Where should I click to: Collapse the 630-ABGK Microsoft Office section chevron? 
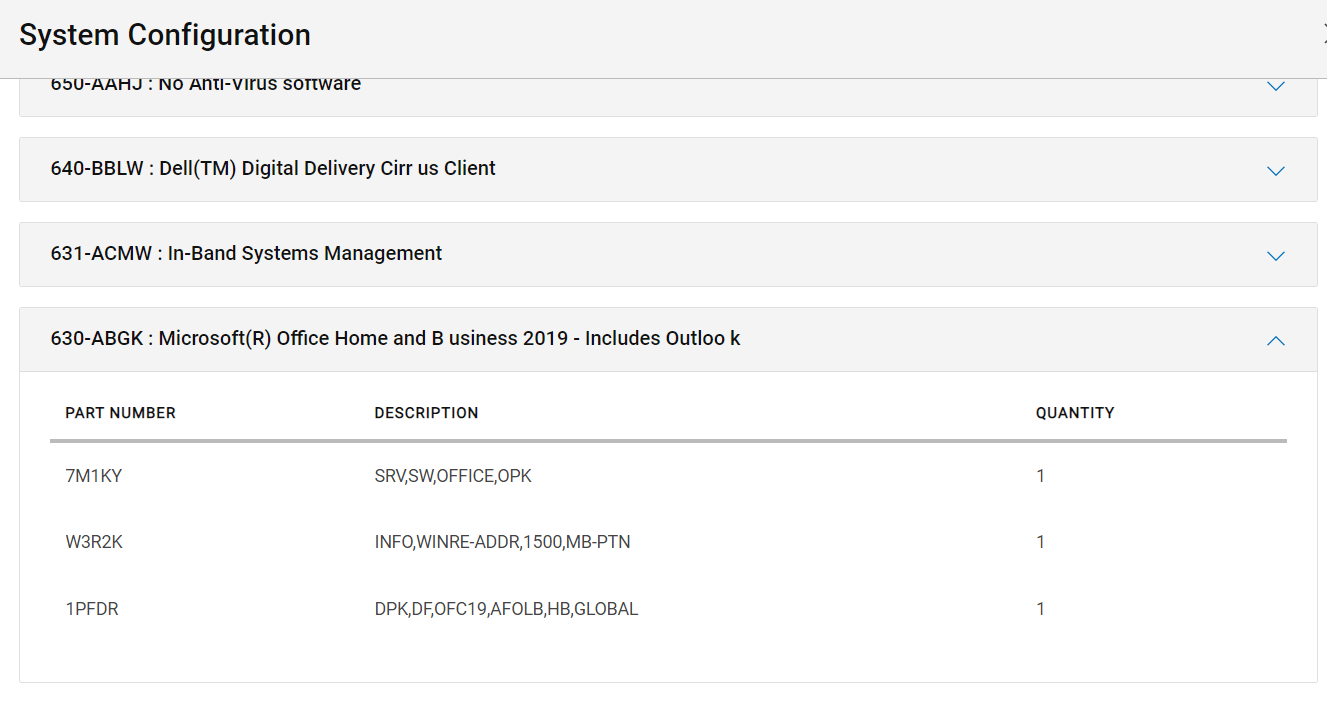1275,341
